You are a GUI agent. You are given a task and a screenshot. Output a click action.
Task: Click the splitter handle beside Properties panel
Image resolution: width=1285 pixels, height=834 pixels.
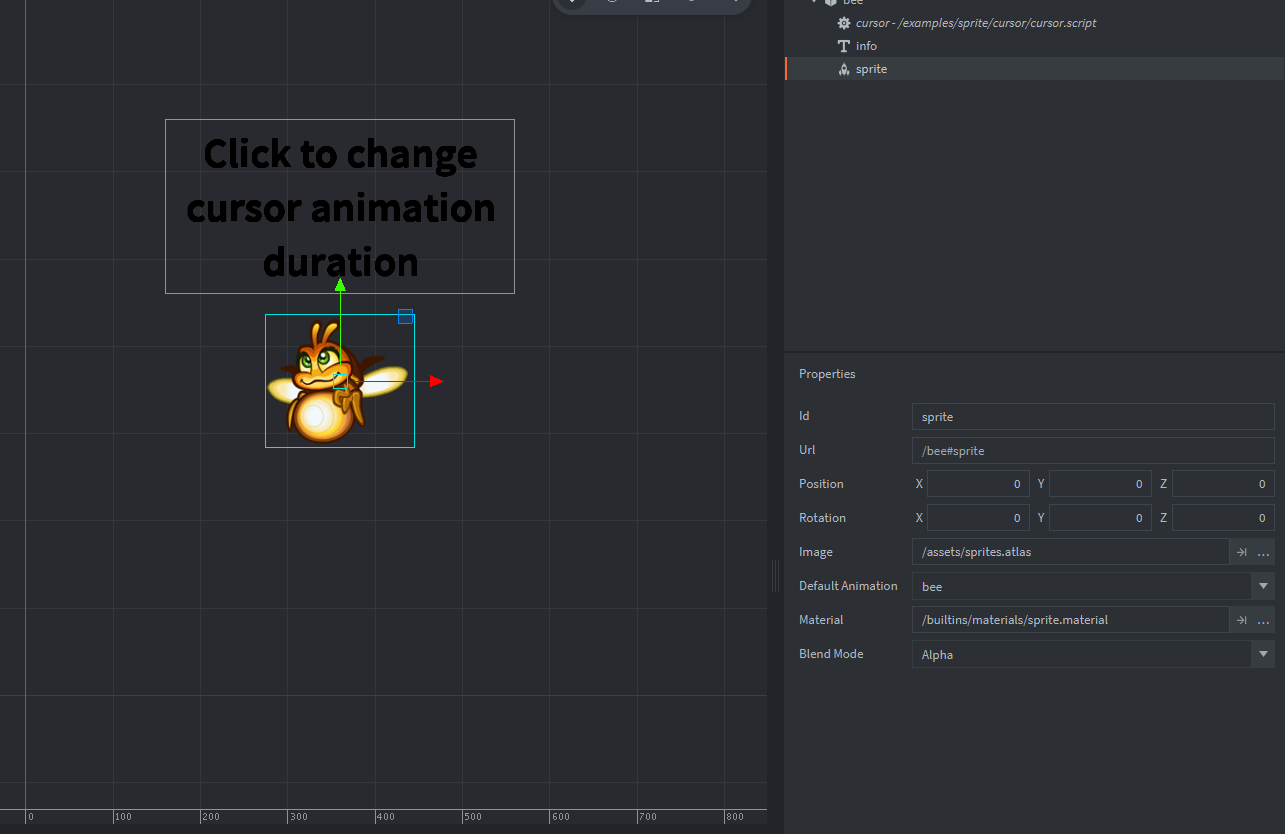[x=775, y=576]
